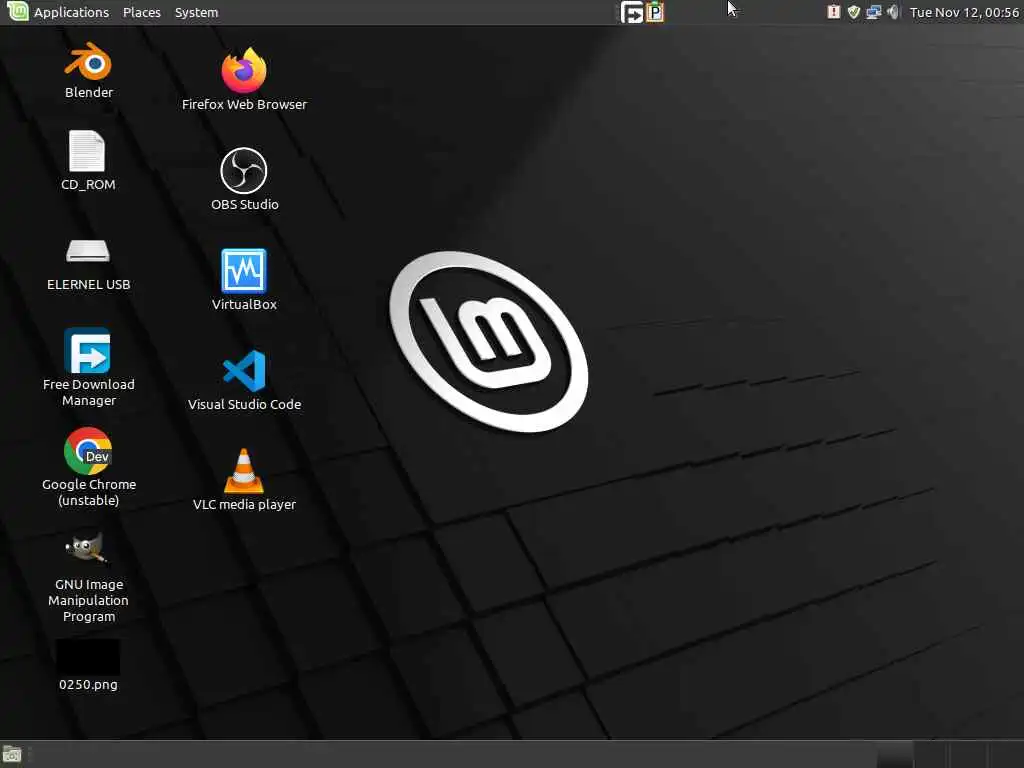Select the VirtualBox desktop icon

coord(244,271)
